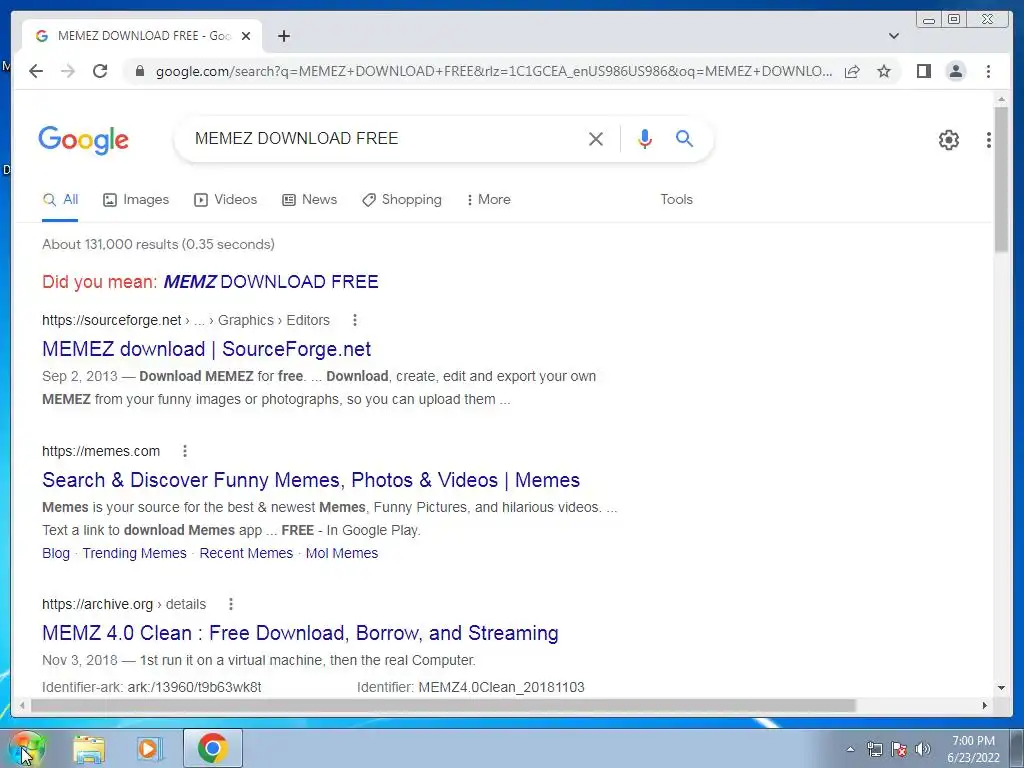Screen dimensions: 1024x768
Task: Click the address bar URL
Action: (494, 71)
